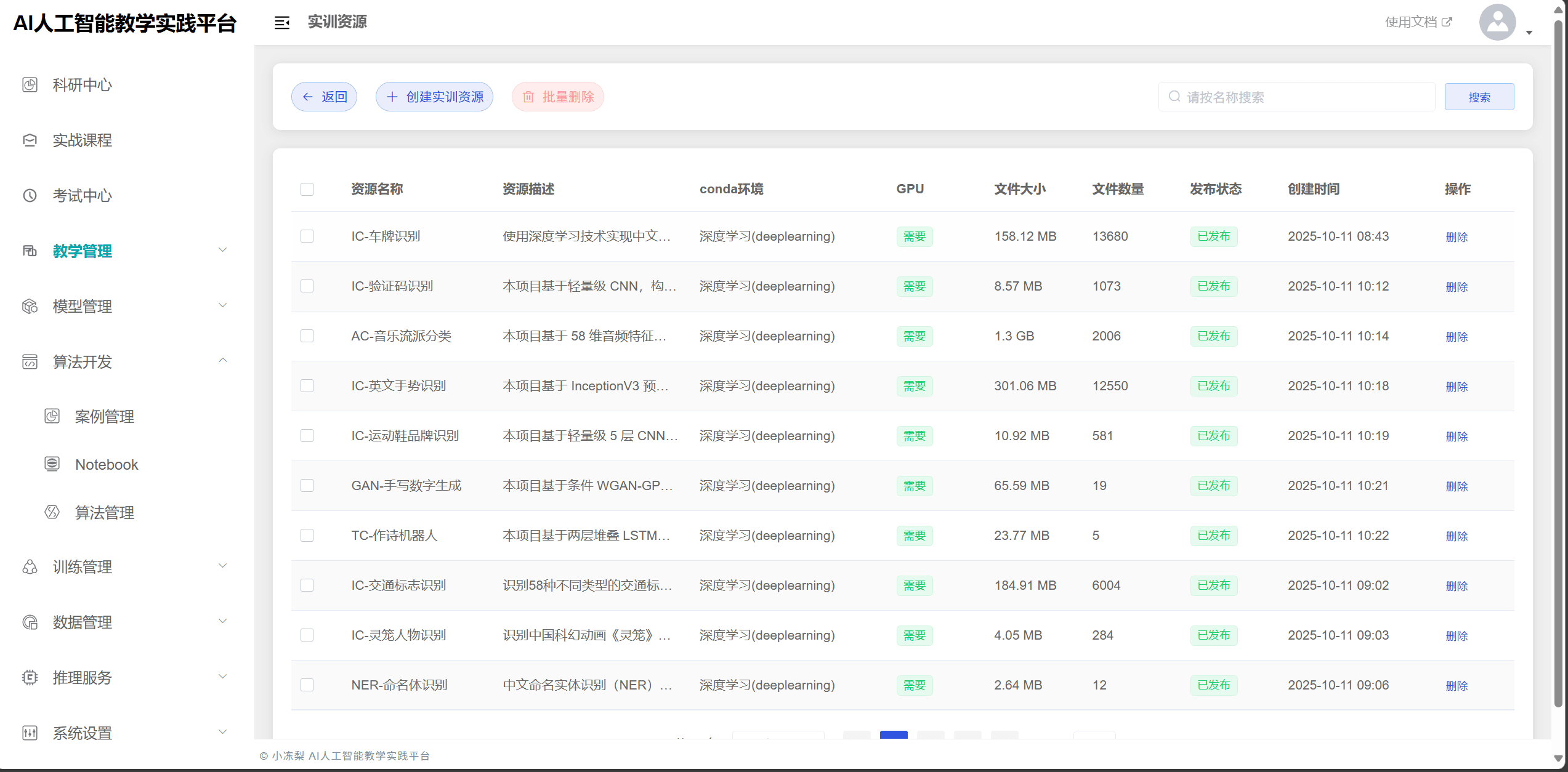
Task: Expand the 训练管理 submenu chevron
Action: coord(223,566)
